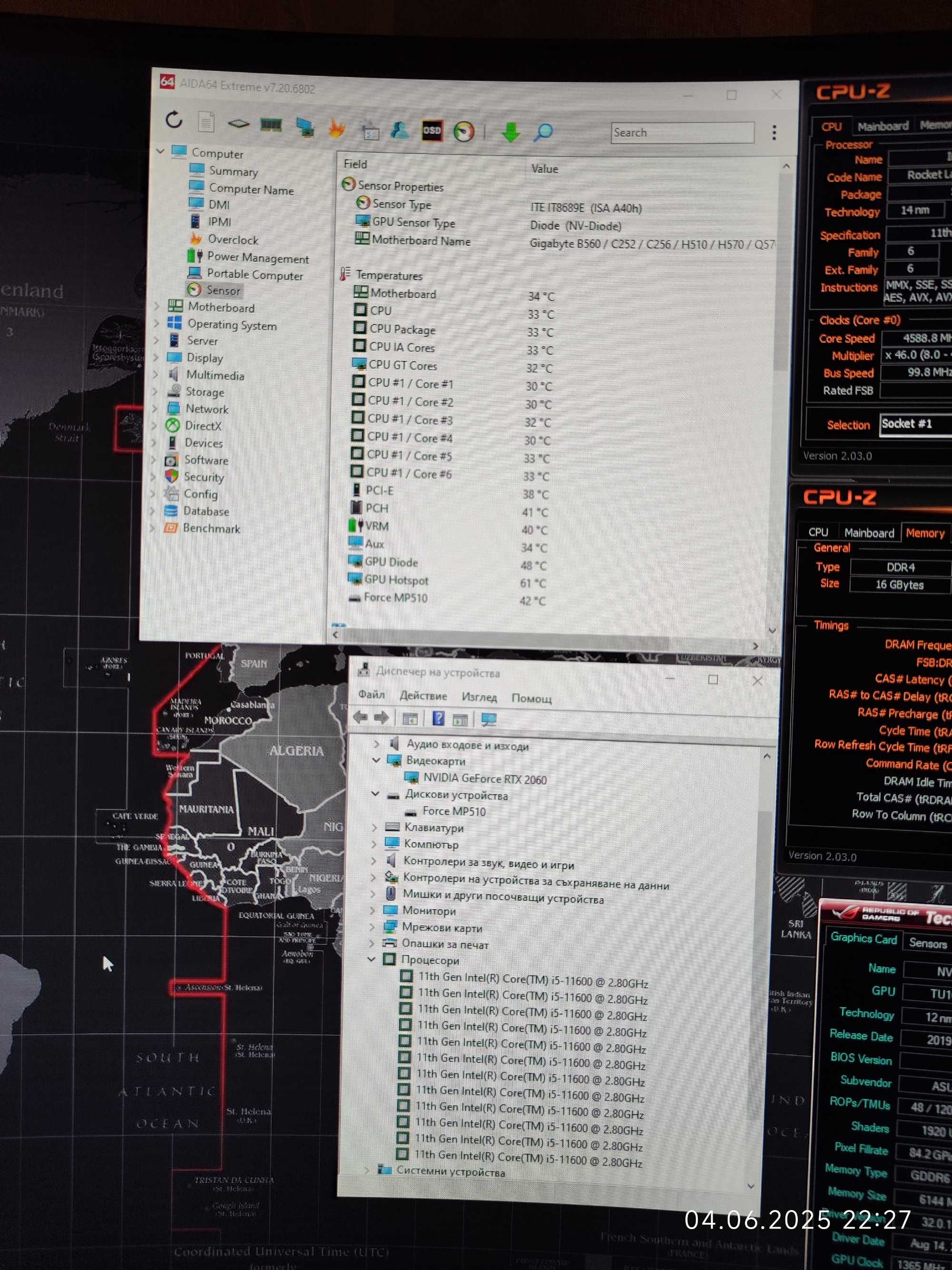Select Computer Name in the tree
The height and width of the screenshot is (1270, 952).
pyautogui.click(x=251, y=189)
